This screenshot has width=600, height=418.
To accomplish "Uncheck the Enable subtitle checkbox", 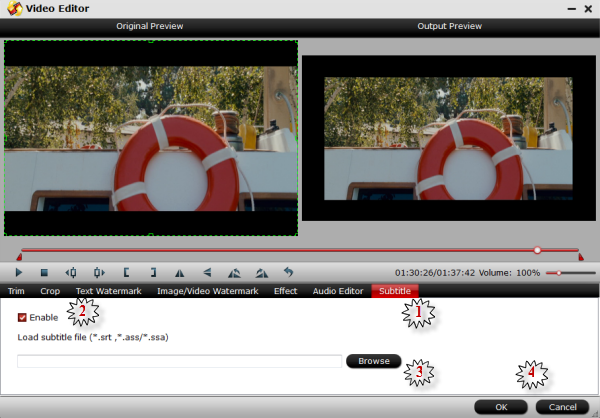I will click(22, 317).
